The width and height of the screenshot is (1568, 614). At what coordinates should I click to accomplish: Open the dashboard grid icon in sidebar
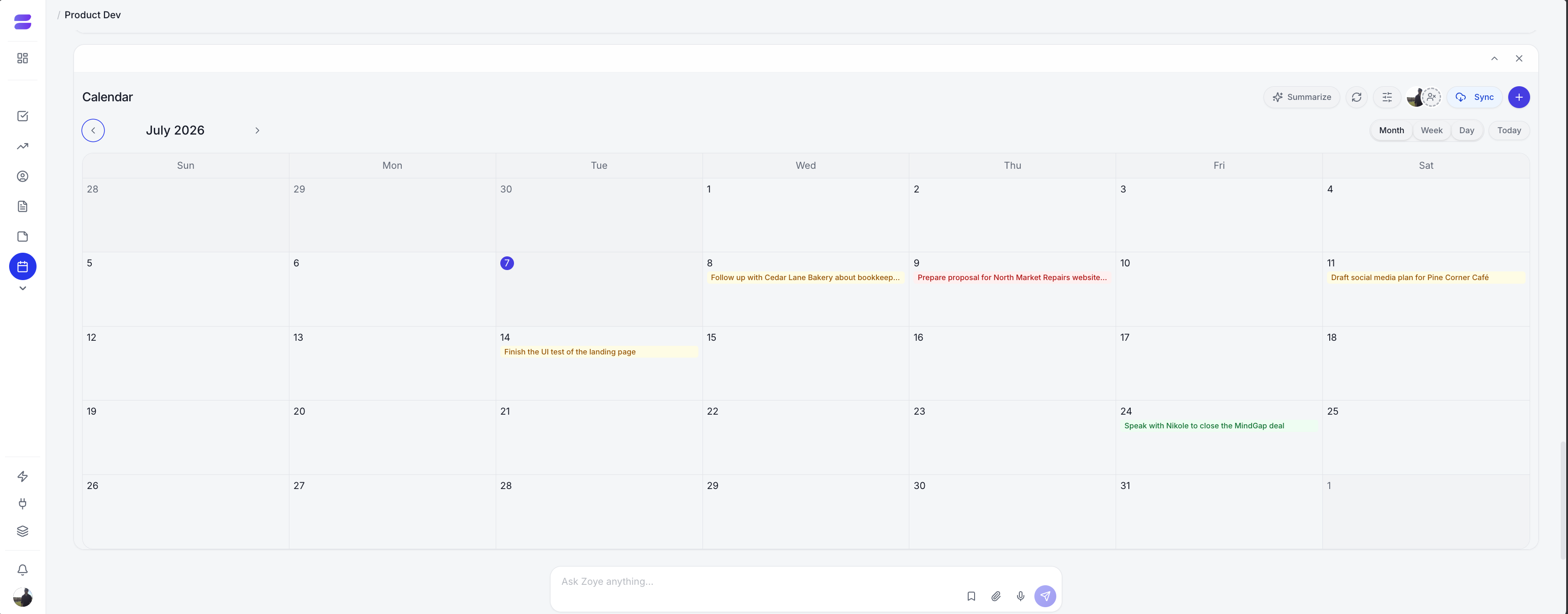[22, 58]
